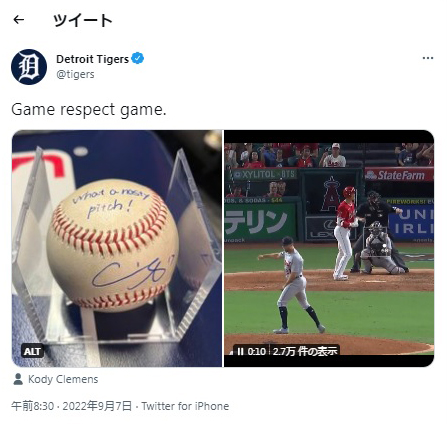Click the 2.7万 件の表示 view count

305,351
